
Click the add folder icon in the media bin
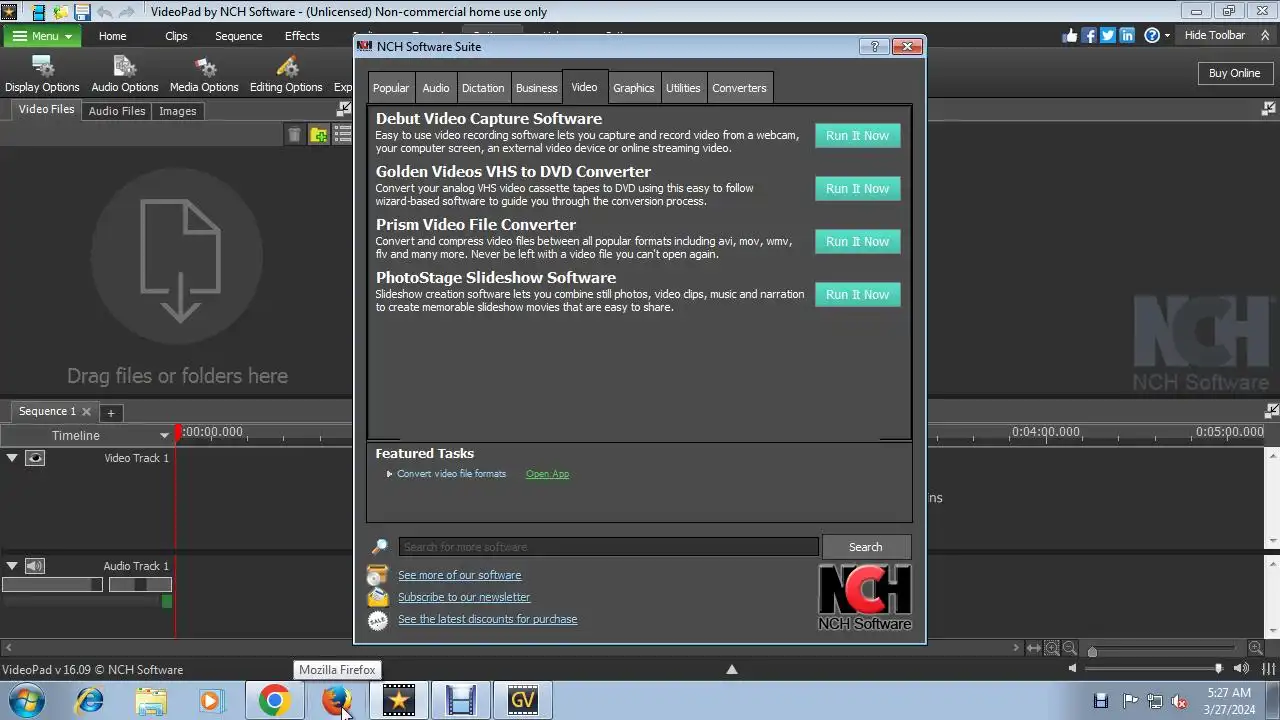[318, 135]
